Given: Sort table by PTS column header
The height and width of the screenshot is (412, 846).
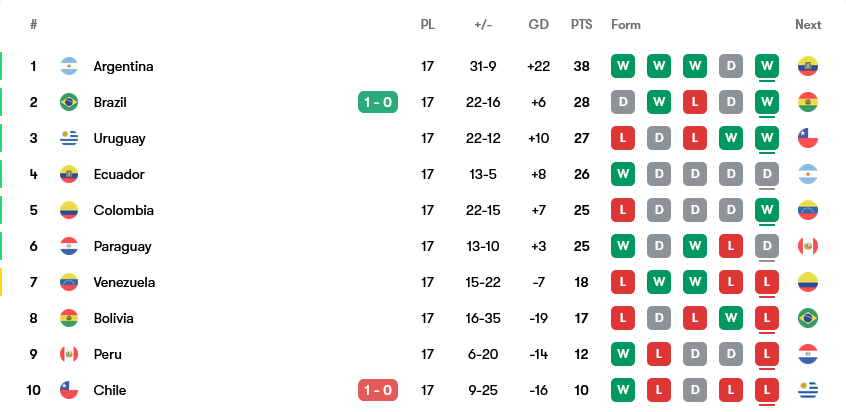Looking at the screenshot, I should (581, 24).
